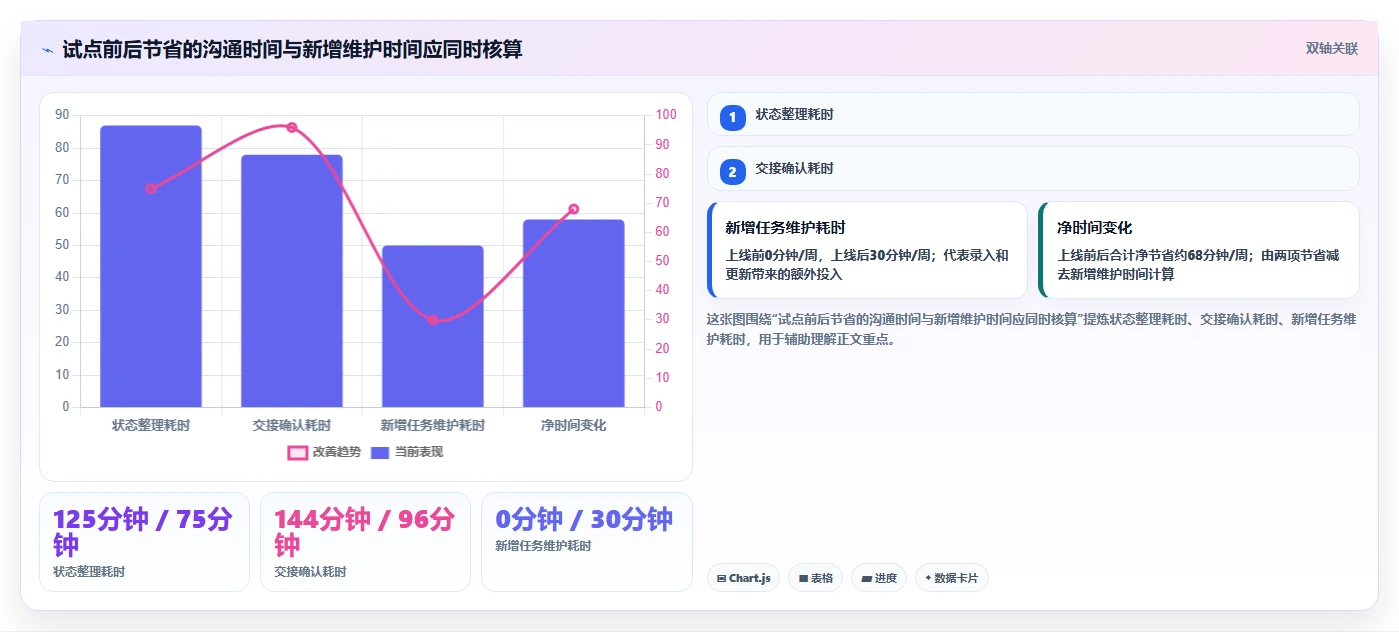Click the x-axis label 新增任务维护耗时
Image resolution: width=1399 pixels, height=632 pixels.
(x=433, y=425)
